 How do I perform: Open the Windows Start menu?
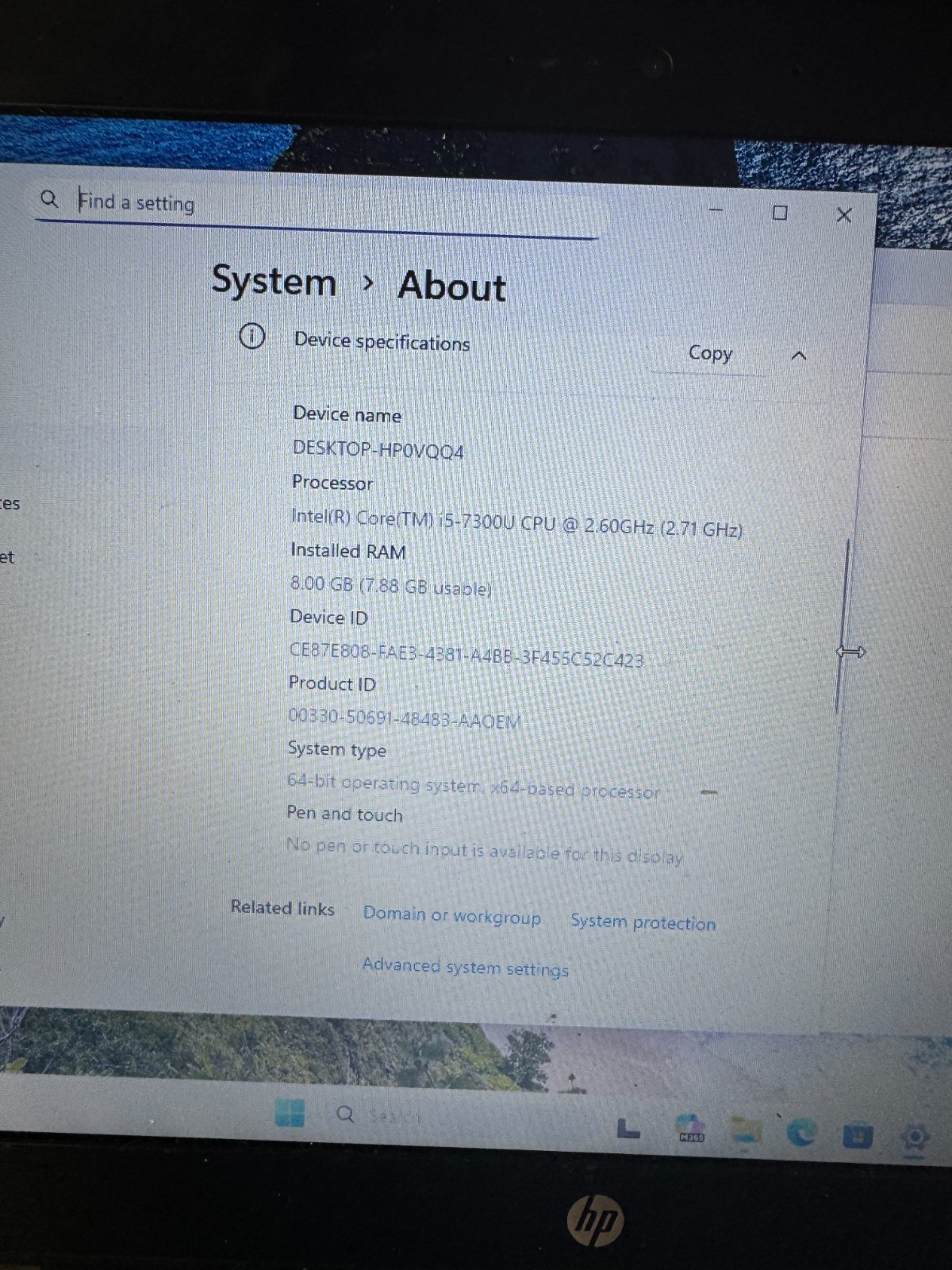pos(290,1113)
